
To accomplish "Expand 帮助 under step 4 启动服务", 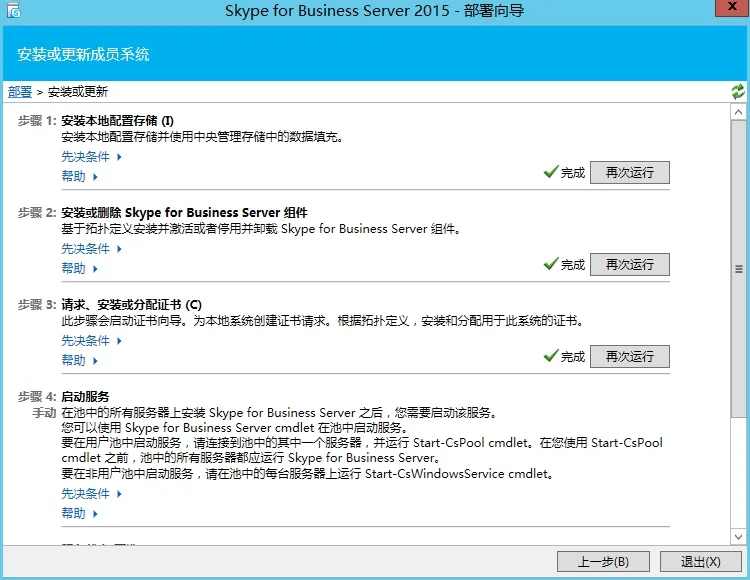I will [79, 514].
